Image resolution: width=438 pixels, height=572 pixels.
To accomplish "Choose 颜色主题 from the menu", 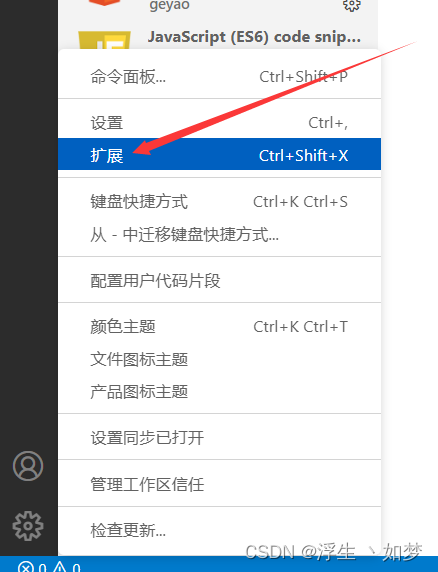I will pyautogui.click(x=219, y=326).
